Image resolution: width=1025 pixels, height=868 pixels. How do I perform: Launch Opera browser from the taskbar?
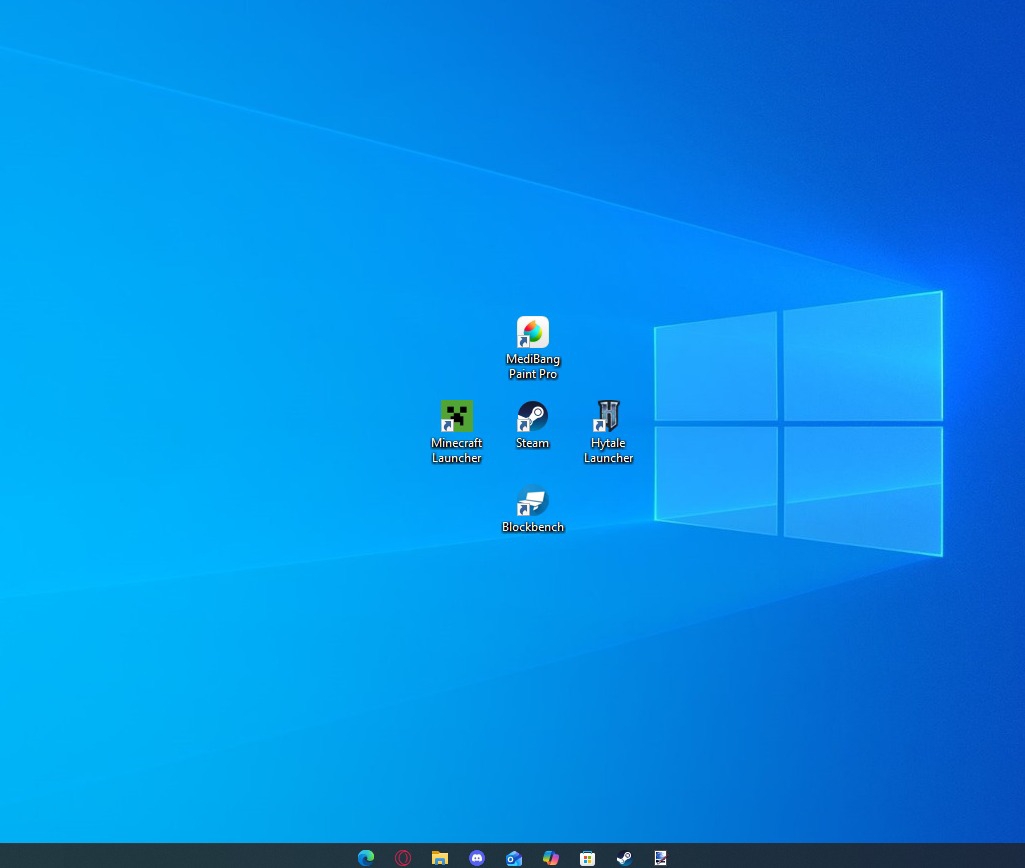pos(403,857)
